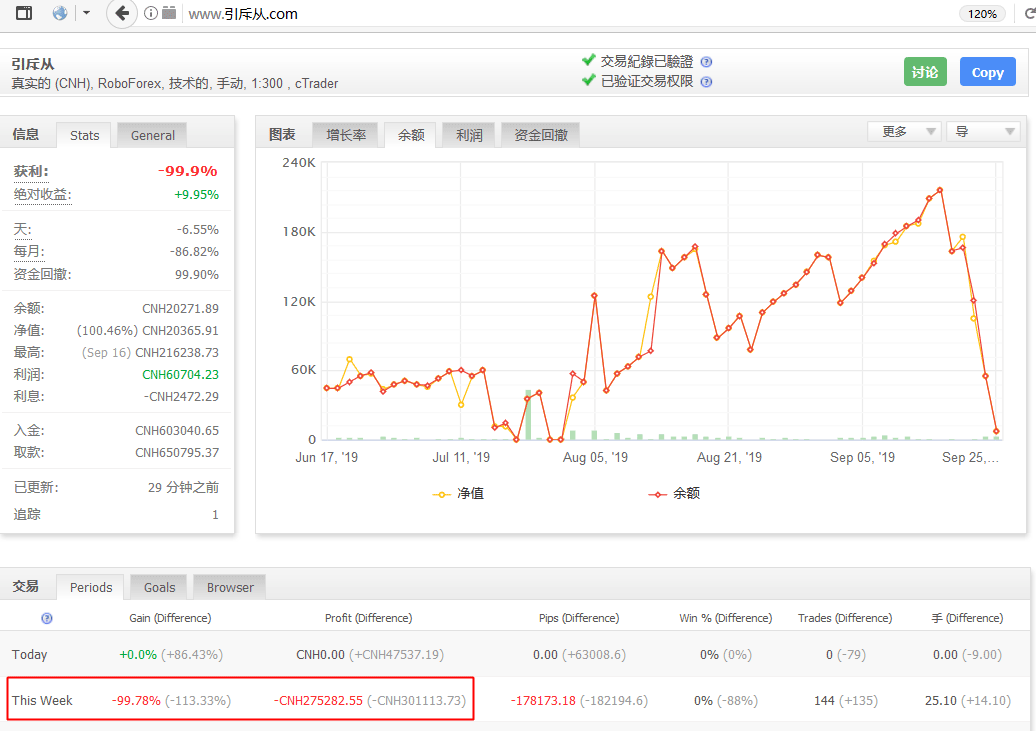Click the CNH20271.89 balance value
Viewport: 1036px width, 731px height.
pos(180,309)
